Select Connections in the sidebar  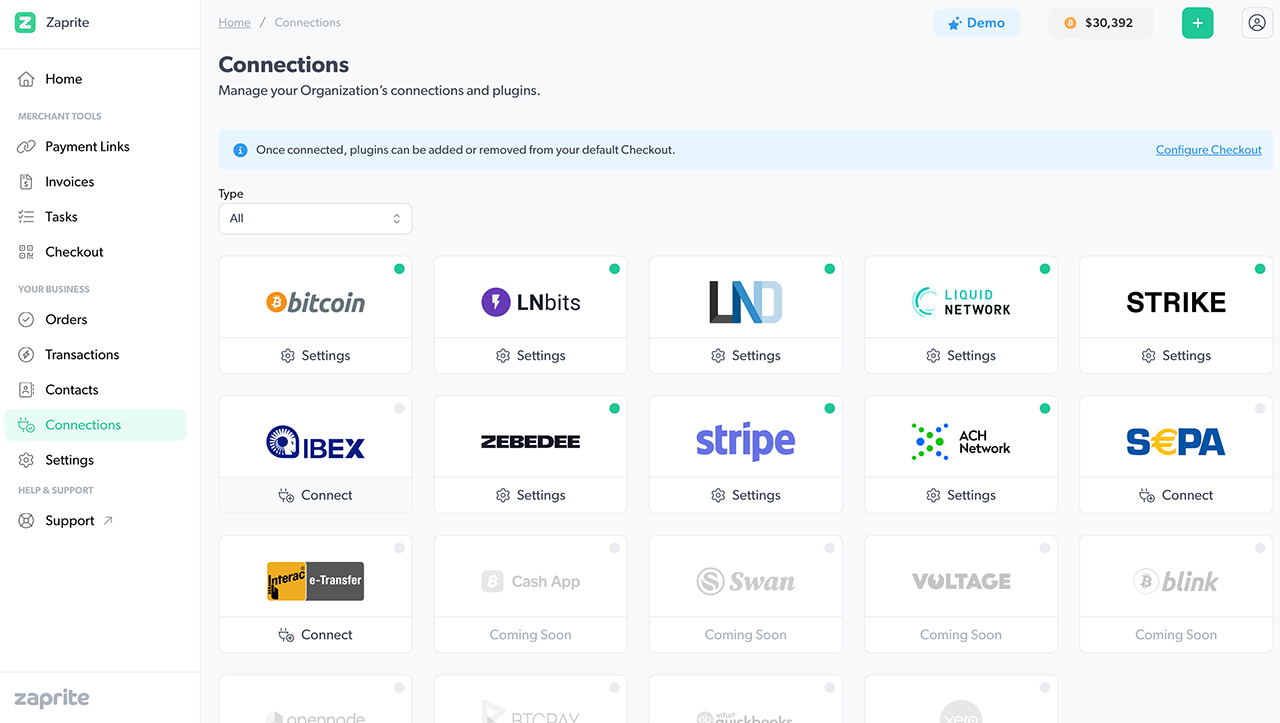tap(95, 425)
